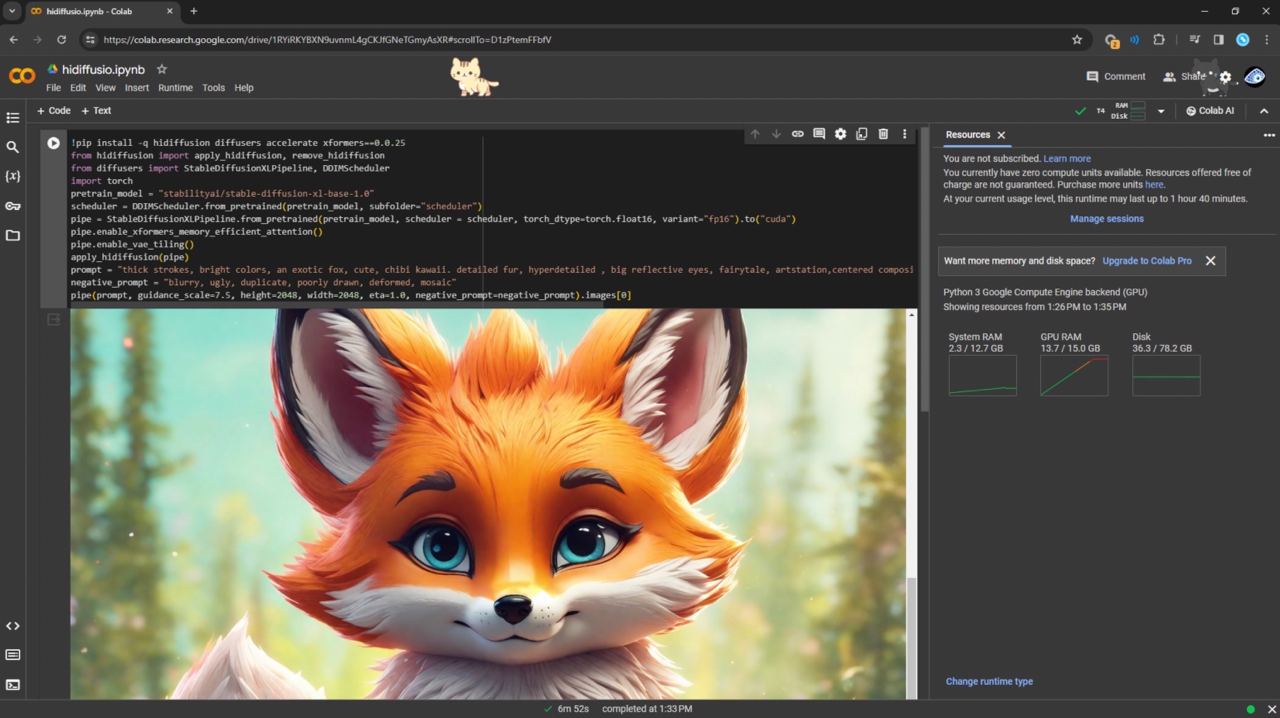Add a new Text cell
The image size is (1280, 718).
[96, 111]
